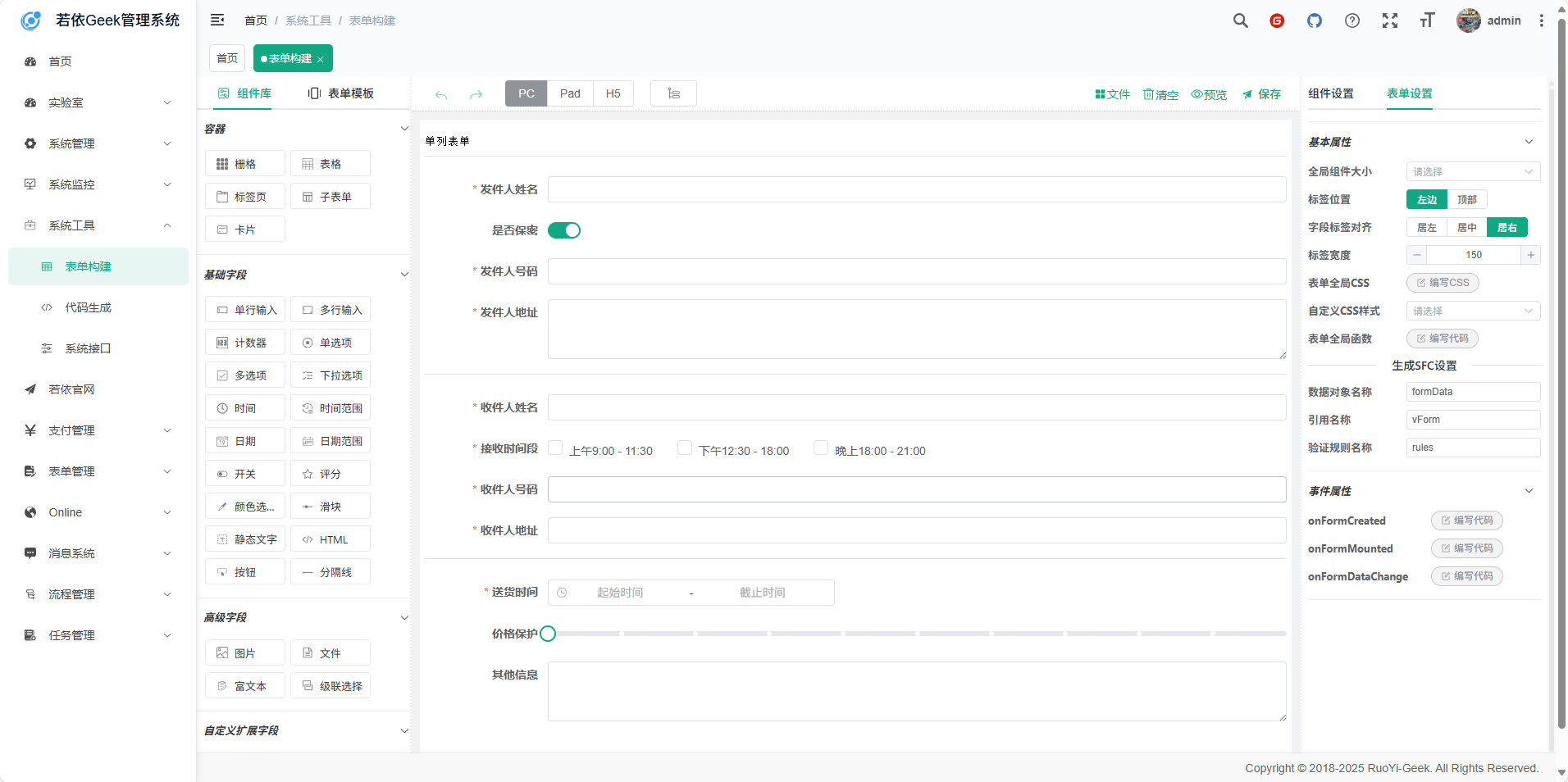Switch to the 表单模板 tab
The image size is (1568, 782).
[341, 93]
